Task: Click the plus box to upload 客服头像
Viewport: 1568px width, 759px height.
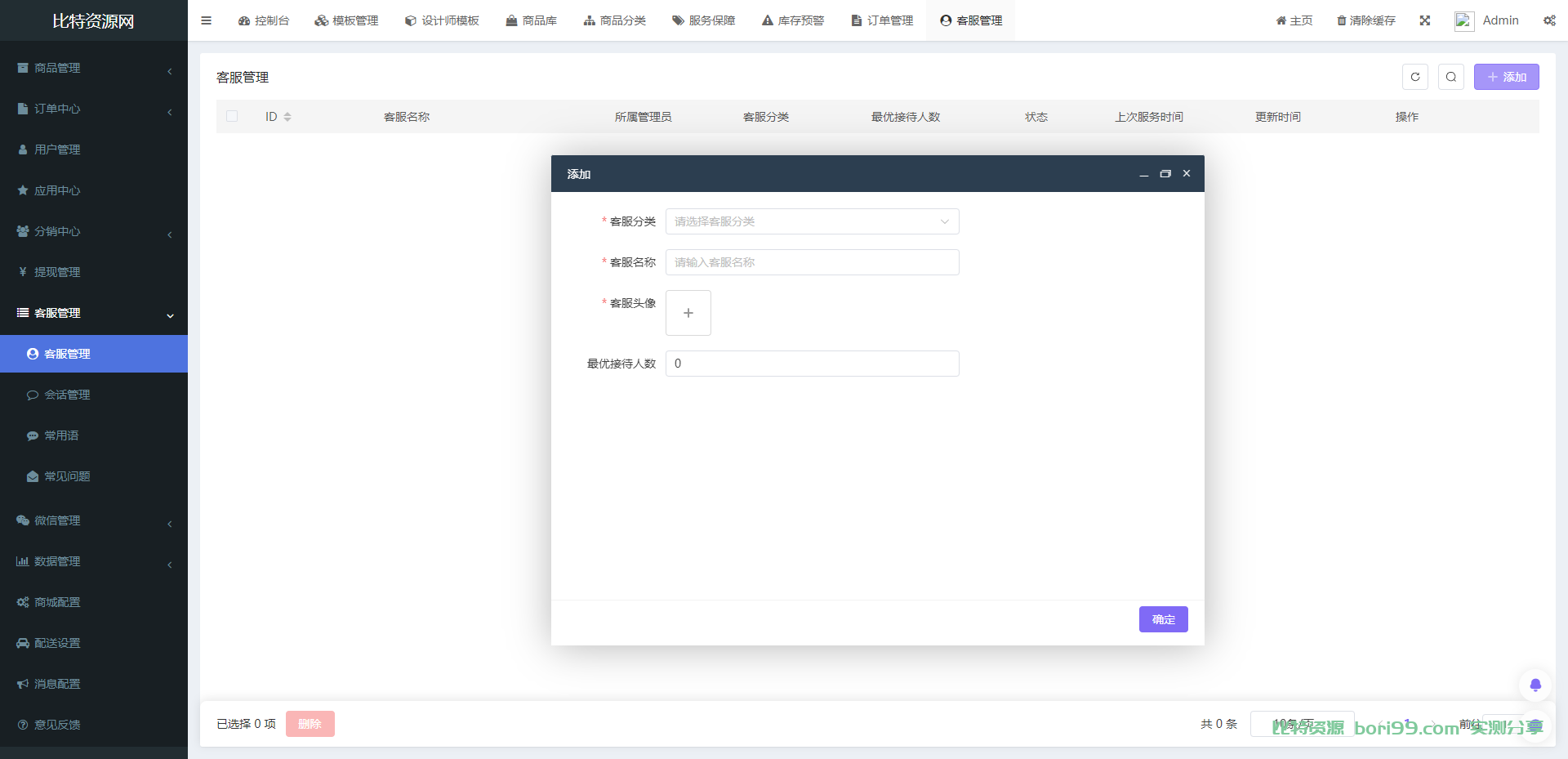Action: click(688, 313)
